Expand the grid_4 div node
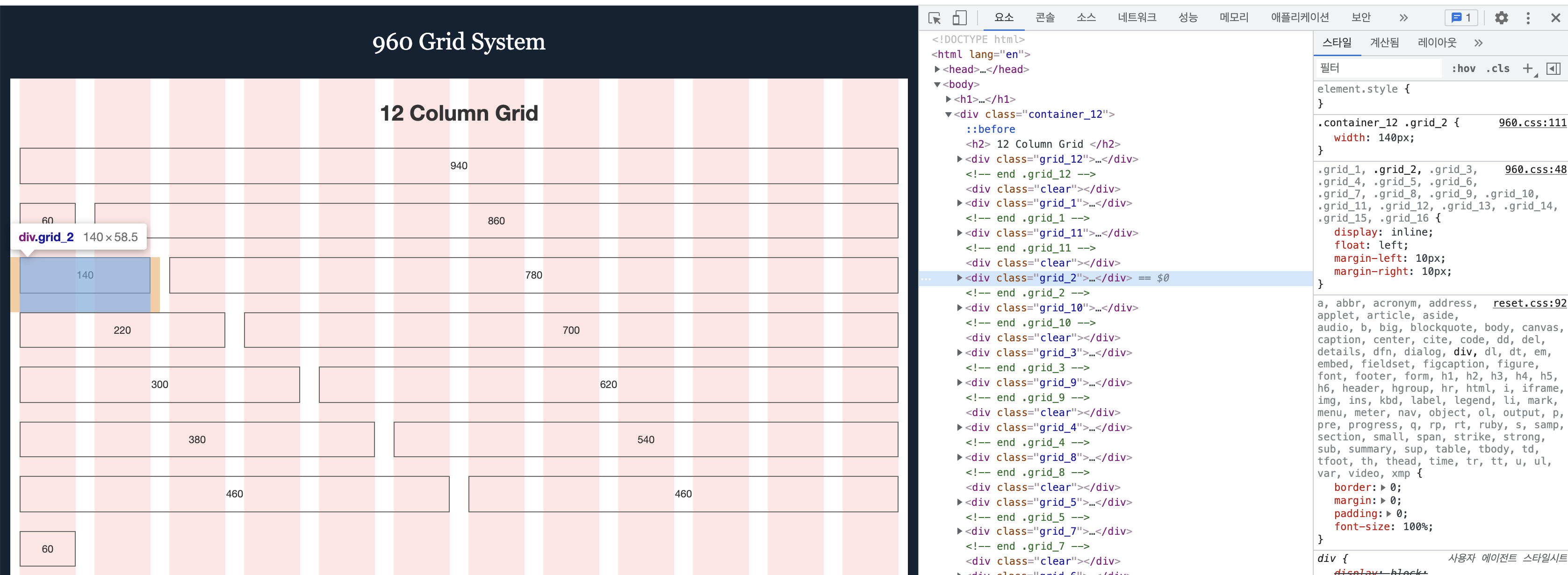This screenshot has width=1568, height=575. [960, 428]
